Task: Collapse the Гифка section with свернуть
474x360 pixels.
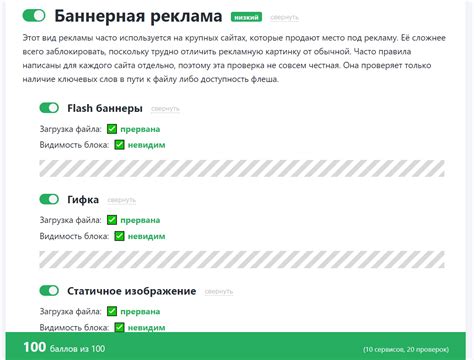Action: 122,200
